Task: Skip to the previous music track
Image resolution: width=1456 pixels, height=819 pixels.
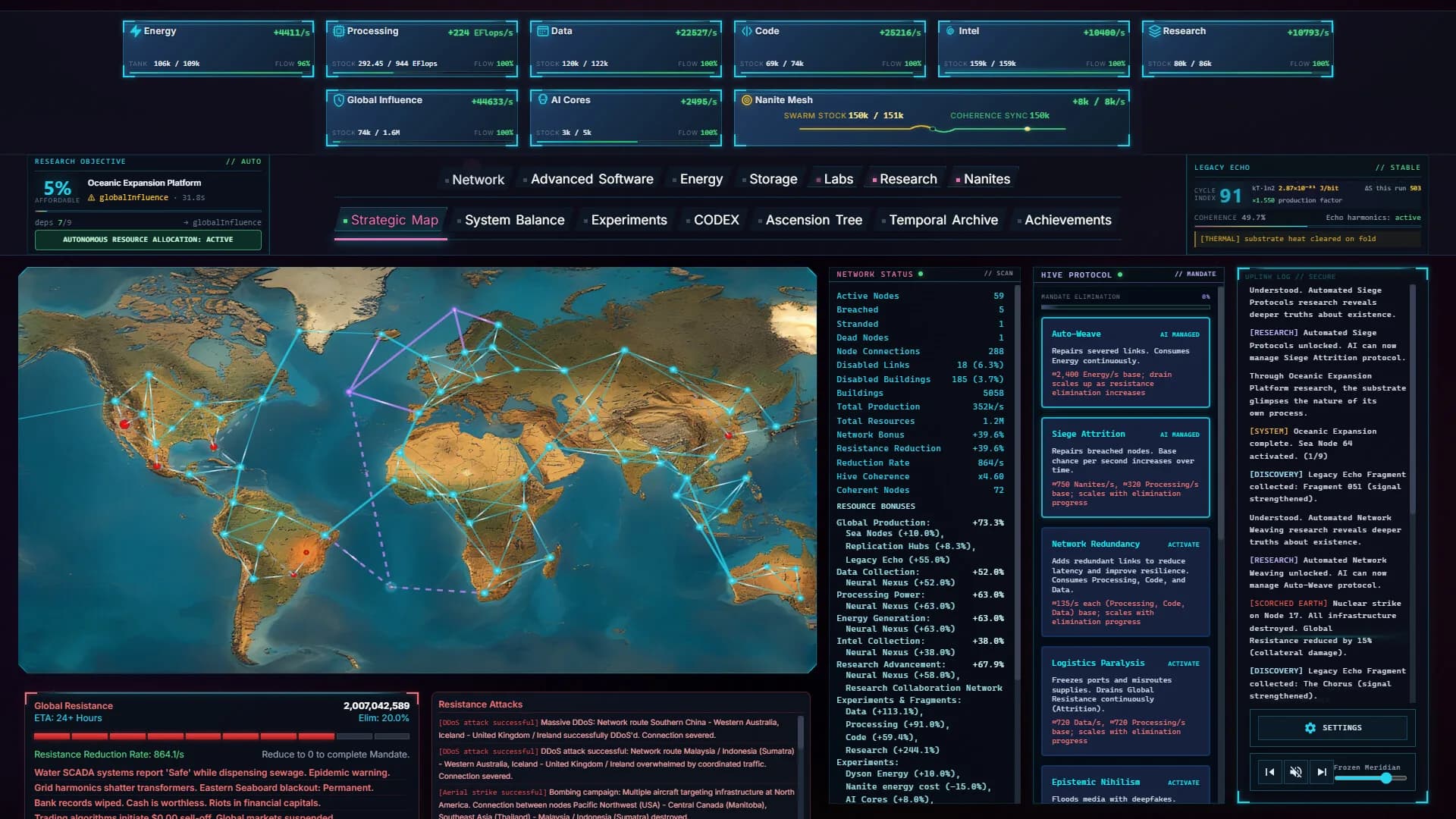Action: click(x=1270, y=772)
